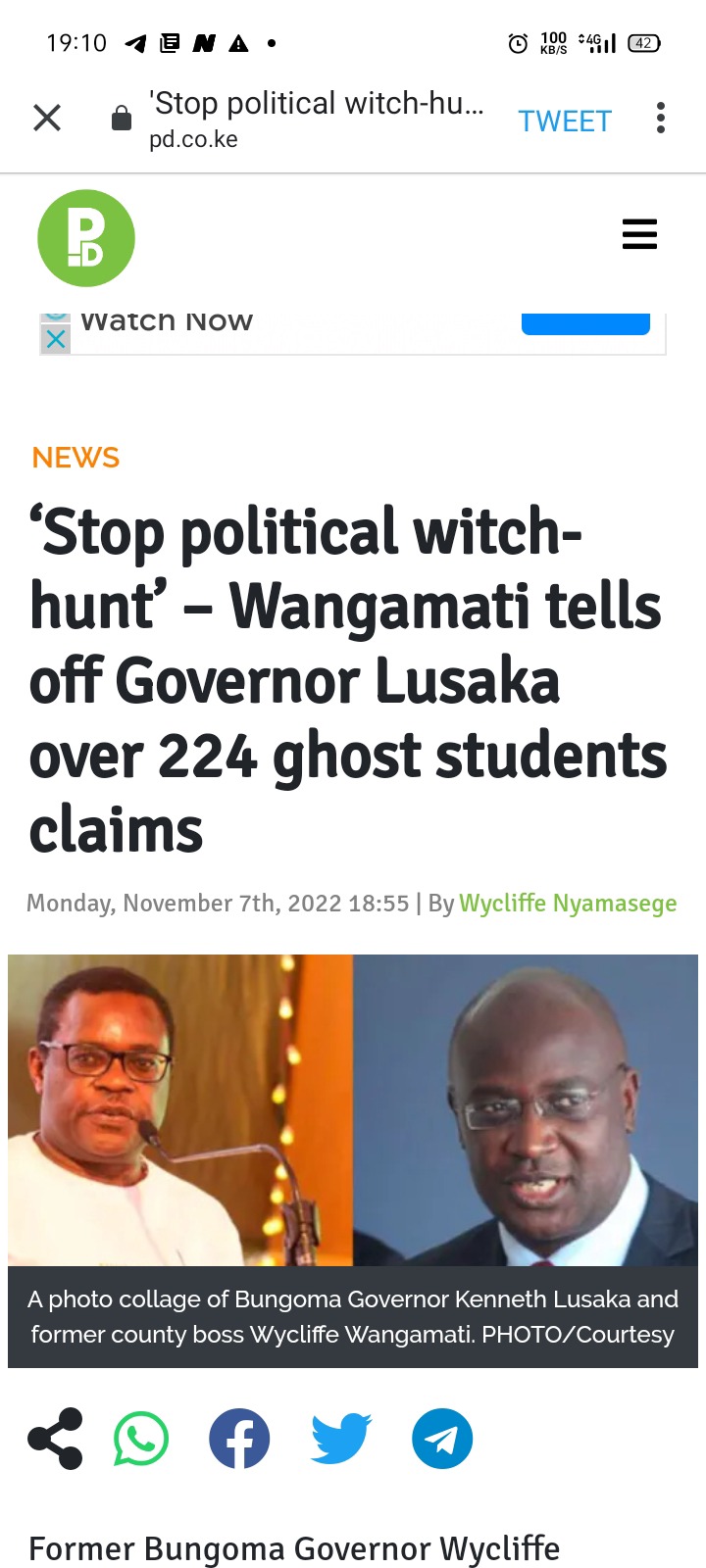Share article on Twitter bird icon

[x=341, y=1439]
